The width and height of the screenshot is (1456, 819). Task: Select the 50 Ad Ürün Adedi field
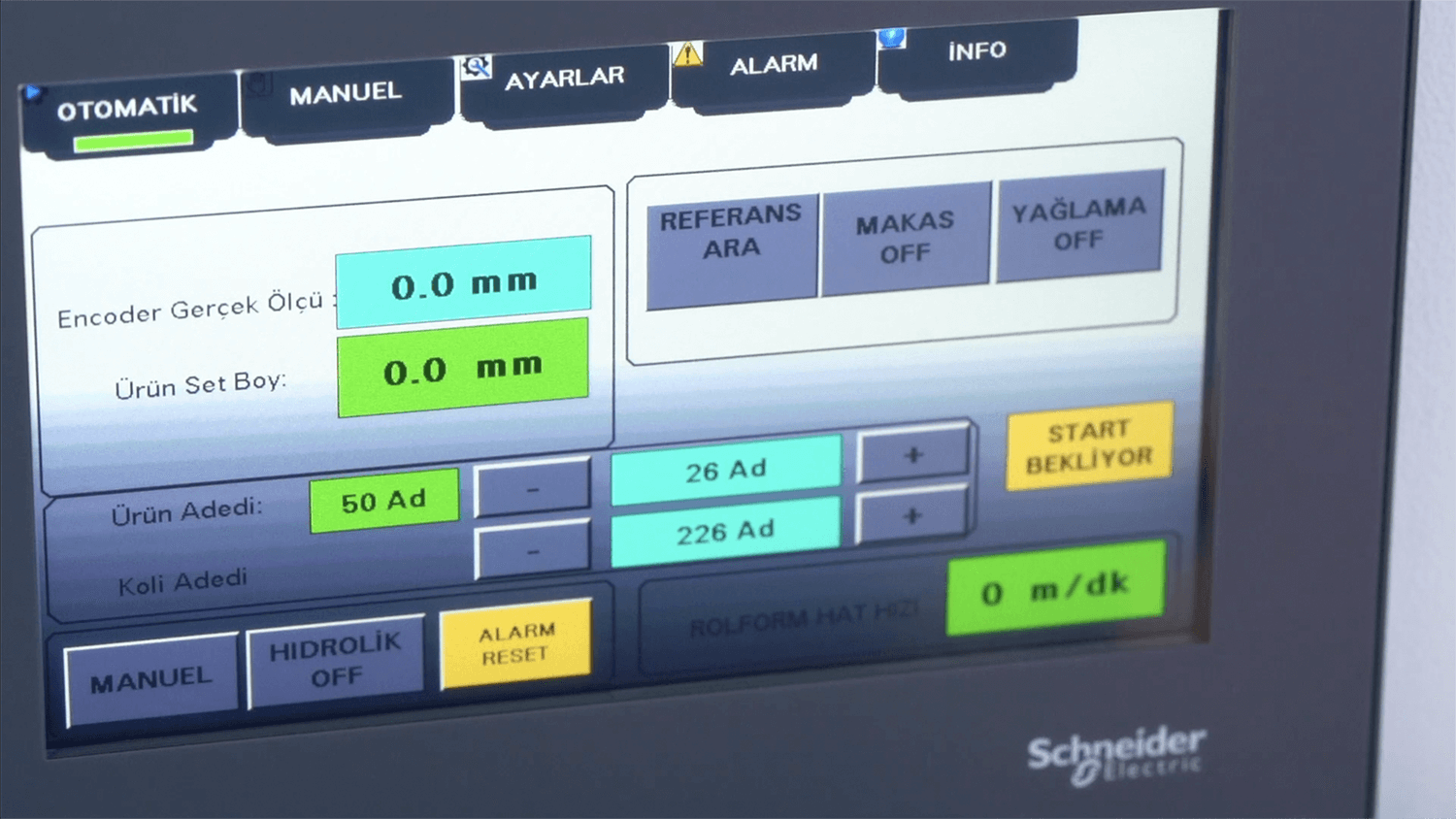coord(383,501)
